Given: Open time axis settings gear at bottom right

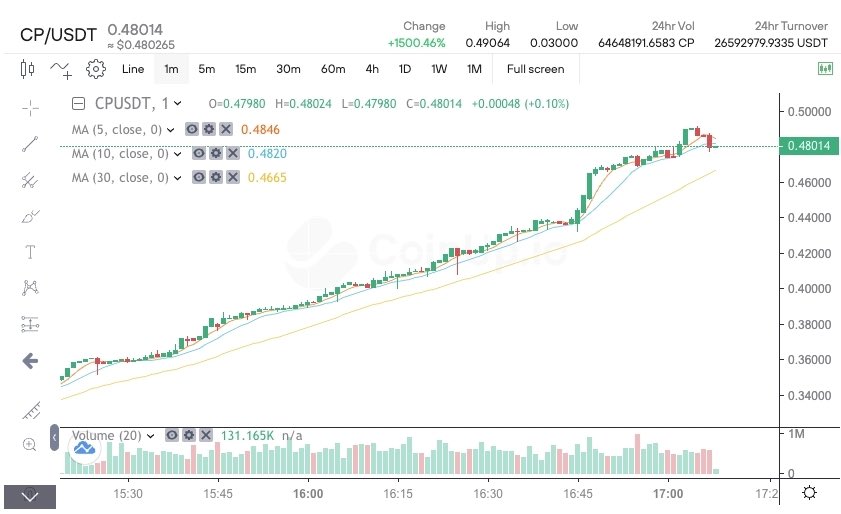Looking at the screenshot, I should click(809, 493).
